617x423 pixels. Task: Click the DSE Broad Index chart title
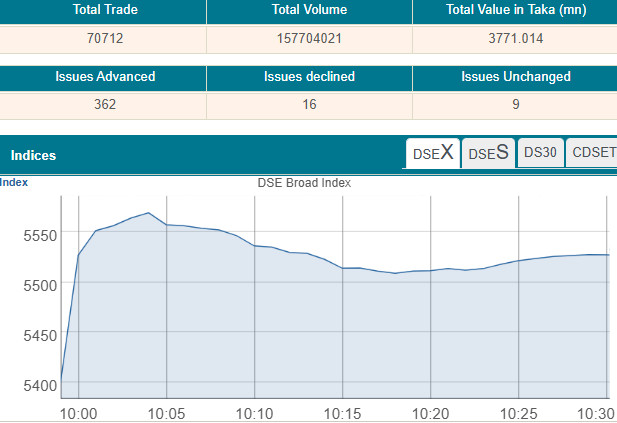click(x=305, y=183)
